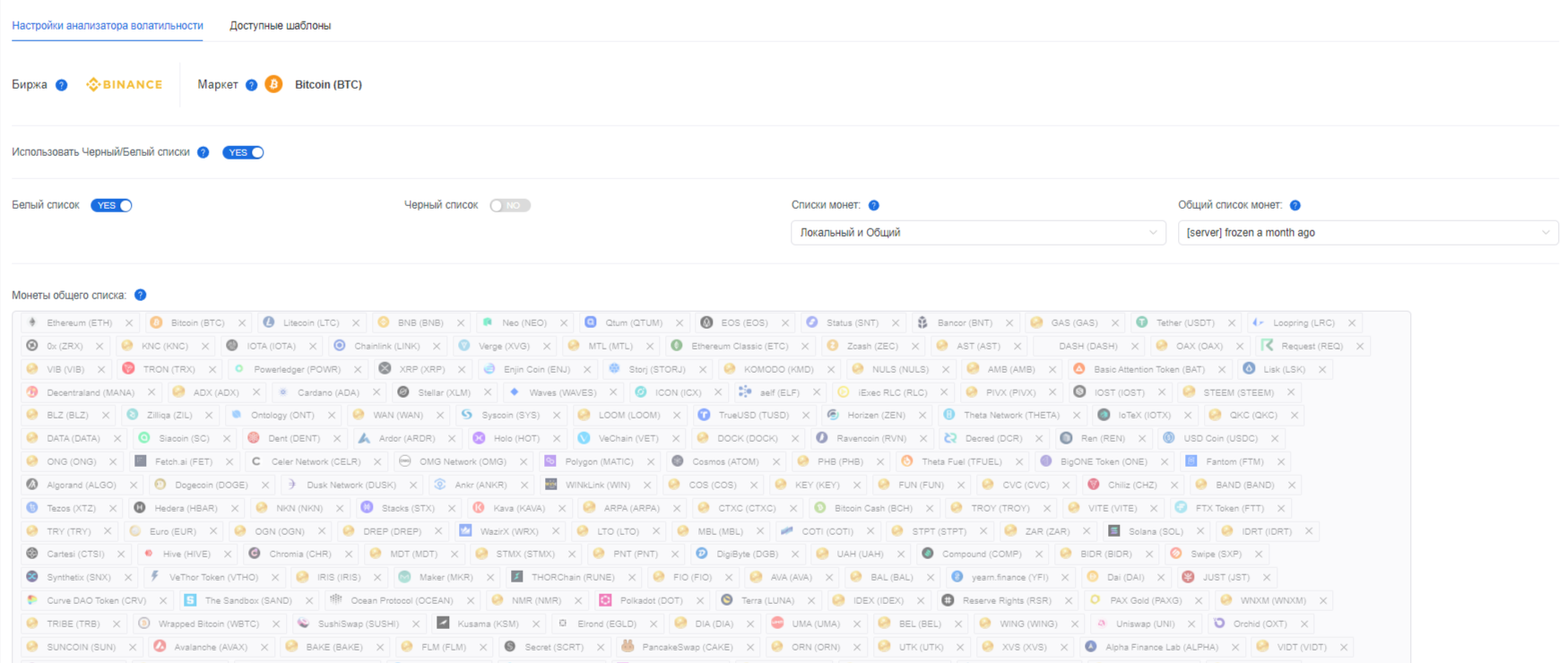Click the help icon next to Маркет
The image size is (1568, 663).
[x=251, y=85]
